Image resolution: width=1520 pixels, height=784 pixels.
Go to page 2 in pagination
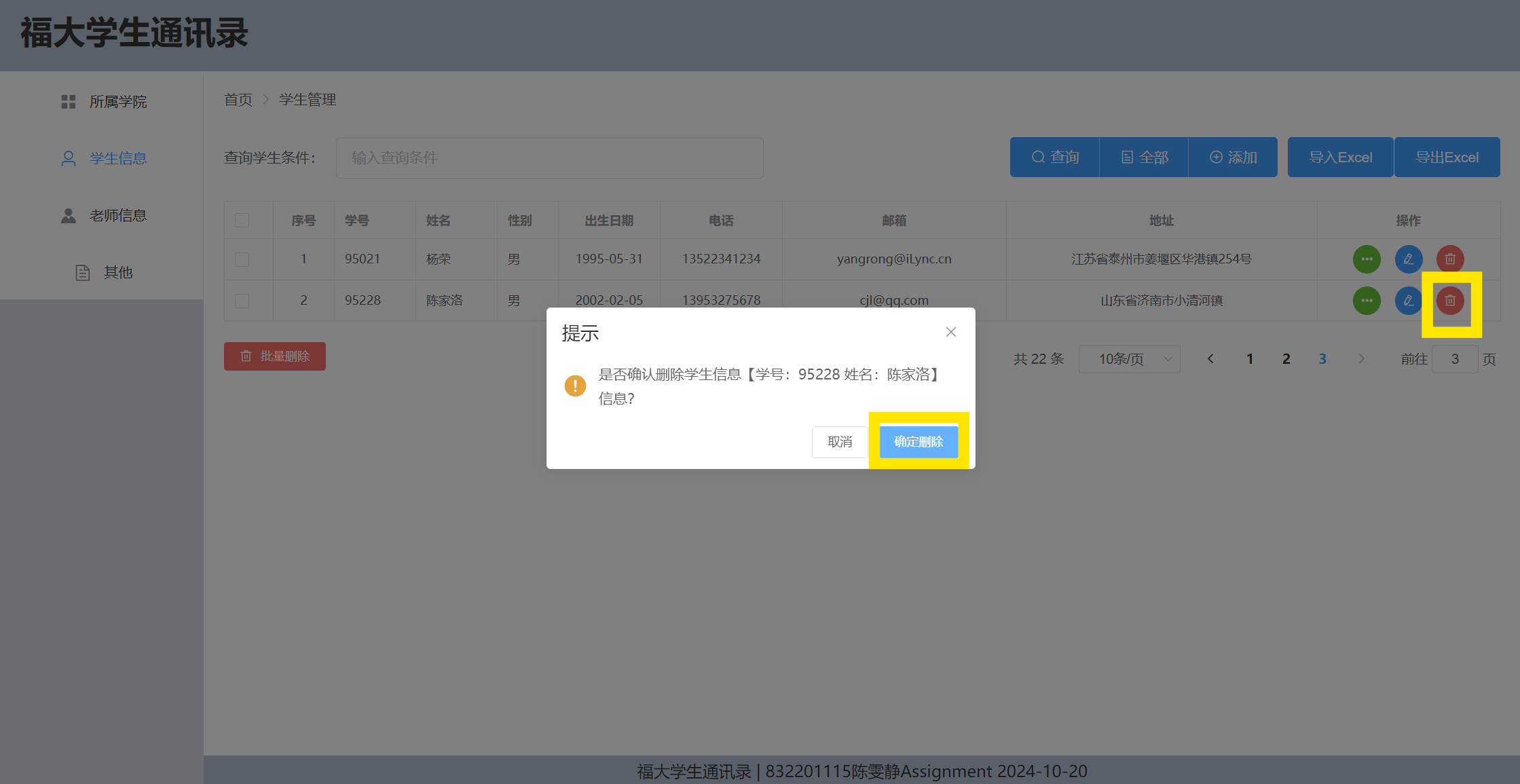[x=1286, y=359]
